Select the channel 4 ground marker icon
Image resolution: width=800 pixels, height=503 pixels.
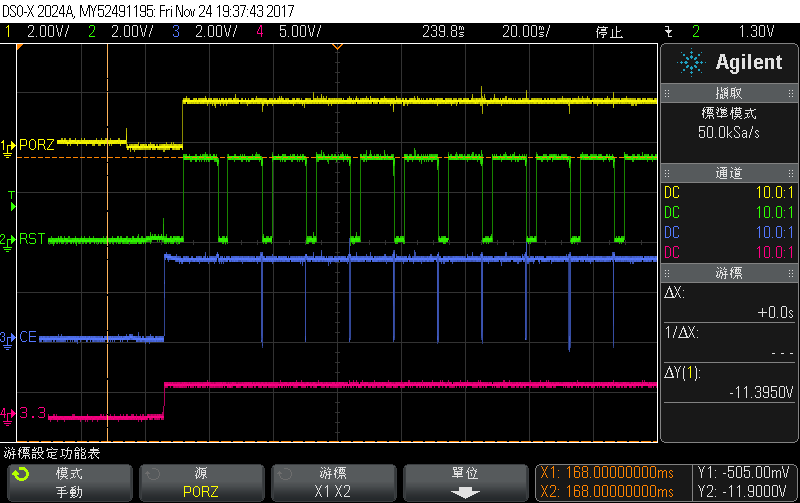(7, 416)
